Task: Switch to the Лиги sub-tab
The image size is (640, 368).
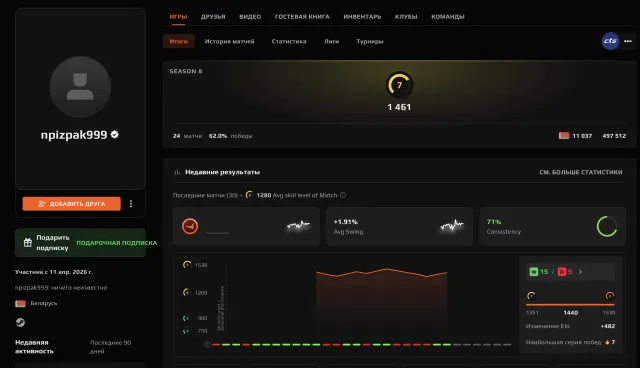Action: point(331,41)
